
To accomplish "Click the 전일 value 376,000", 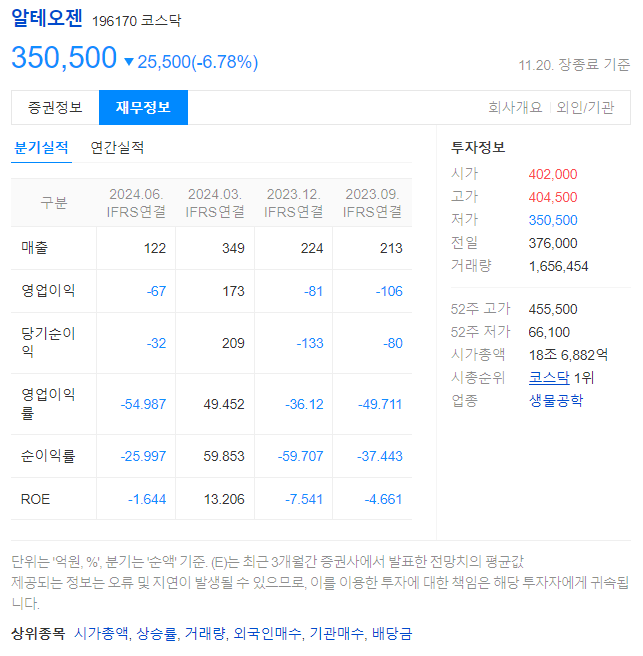I will tap(553, 243).
